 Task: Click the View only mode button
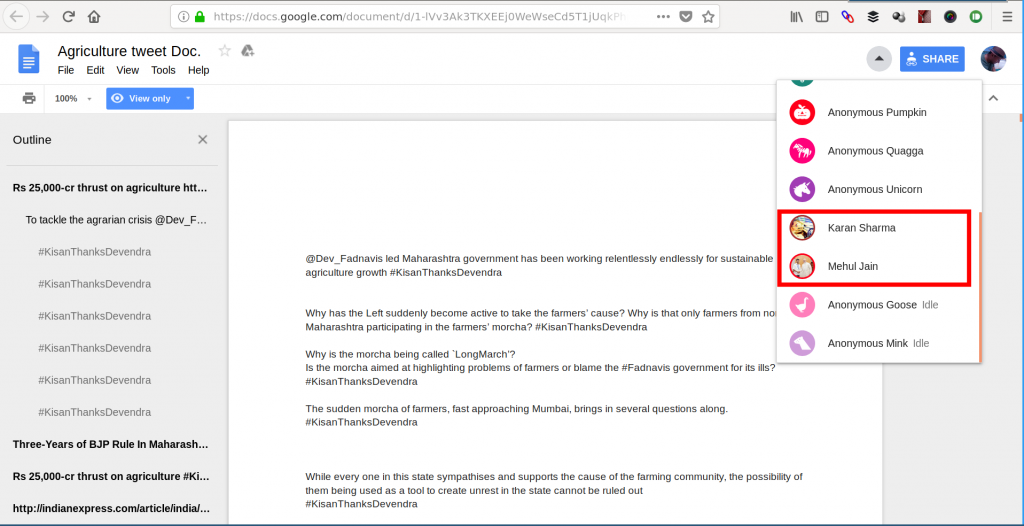(142, 99)
